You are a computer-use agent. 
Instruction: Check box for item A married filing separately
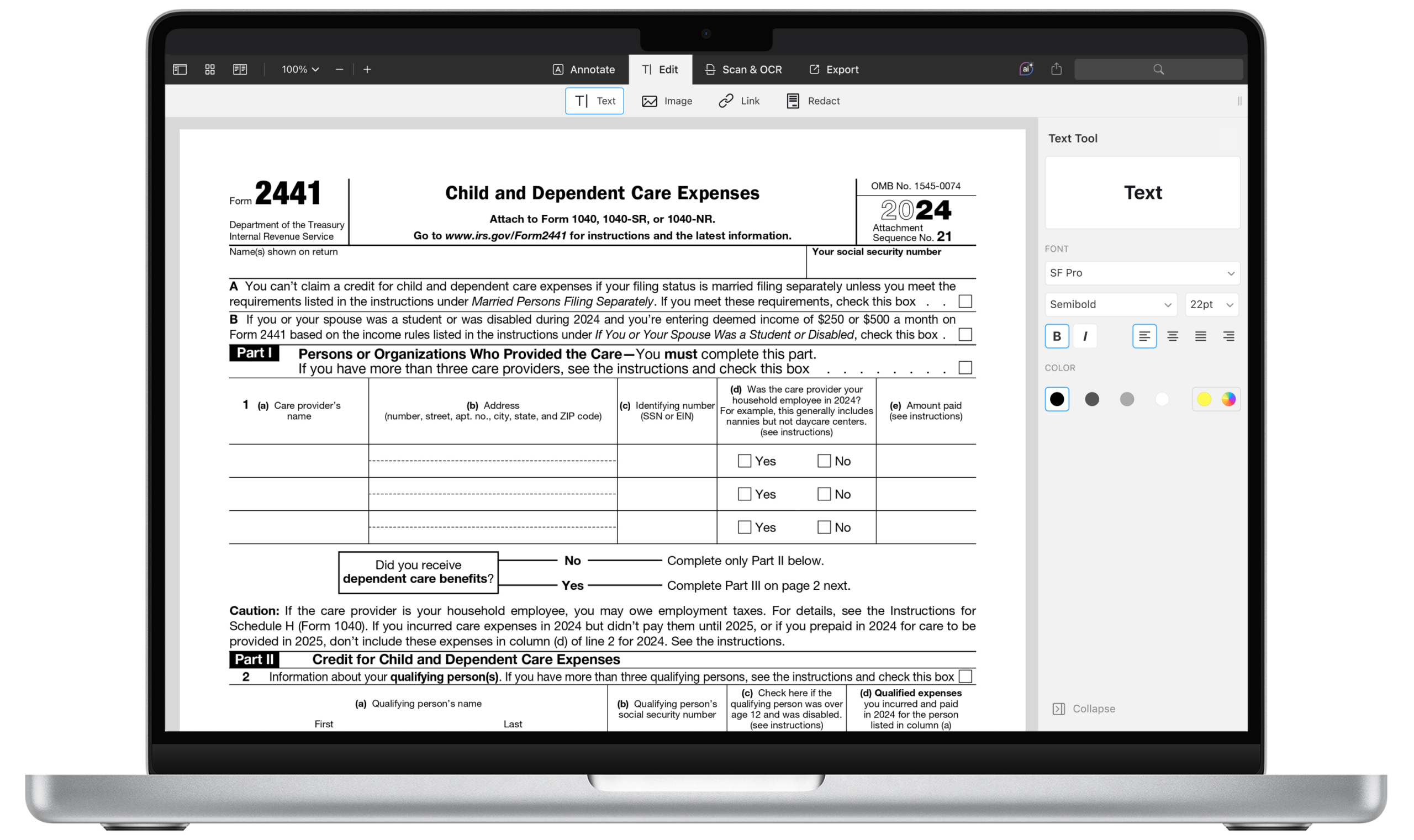click(965, 301)
